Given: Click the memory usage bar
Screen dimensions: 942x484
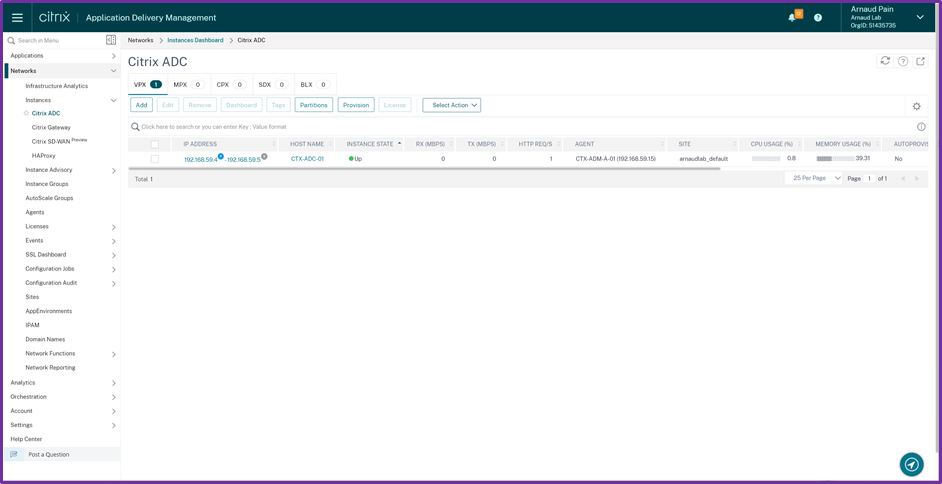Looking at the screenshot, I should [x=835, y=159].
